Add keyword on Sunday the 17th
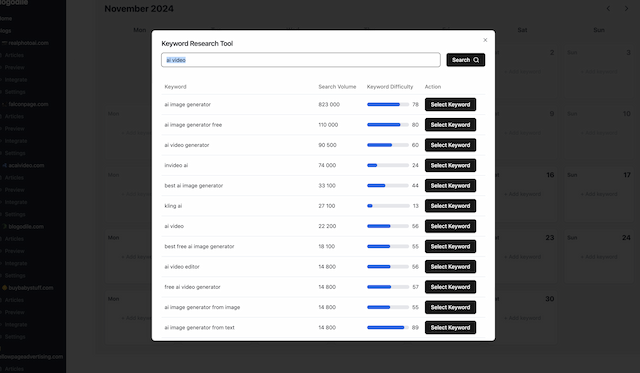This screenshot has height=373, width=640. click(x=599, y=194)
